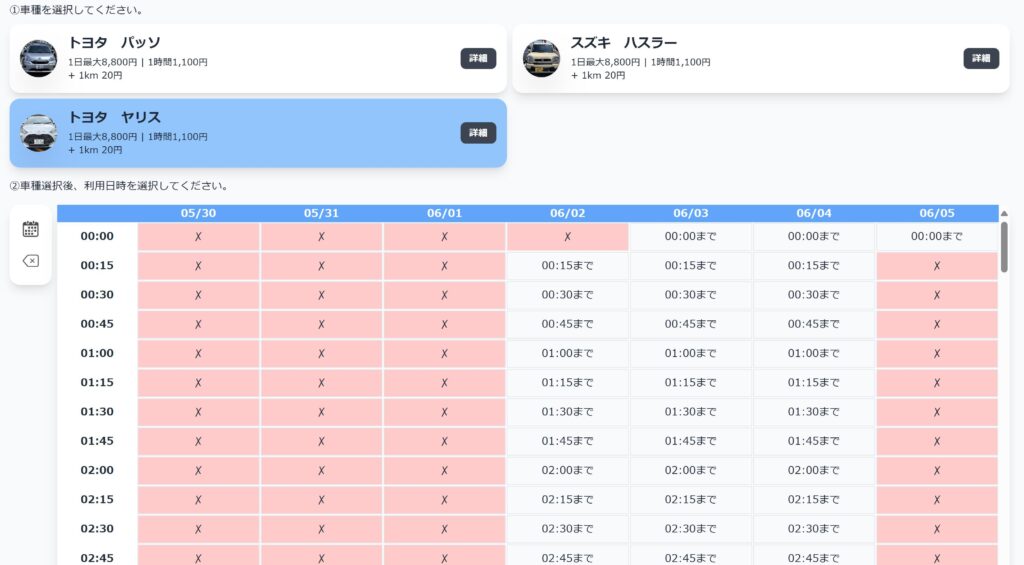This screenshot has width=1024, height=565.
Task: Click the 05/30 date column header
Action: [x=199, y=214]
